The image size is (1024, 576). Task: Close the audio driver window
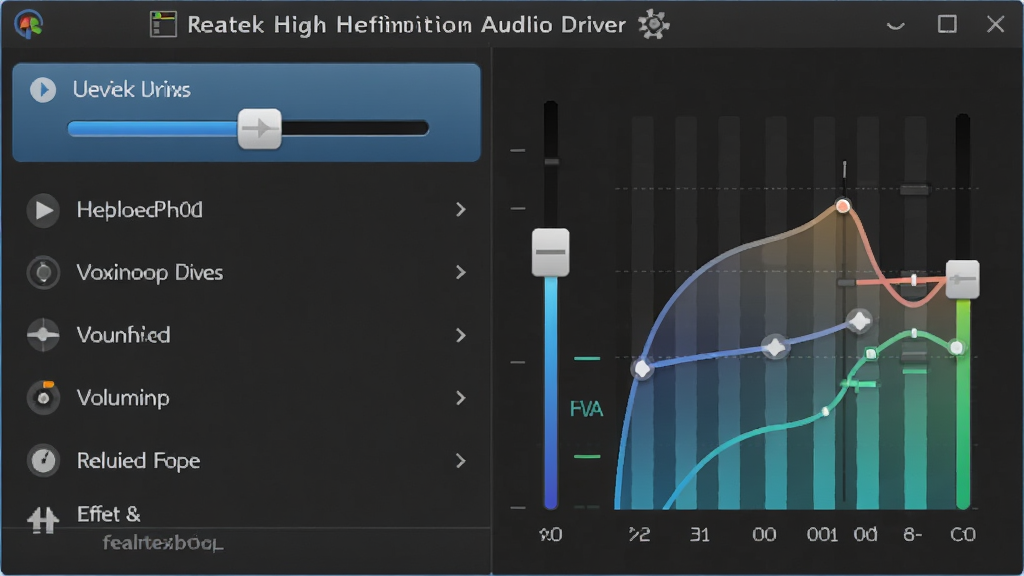(x=995, y=24)
